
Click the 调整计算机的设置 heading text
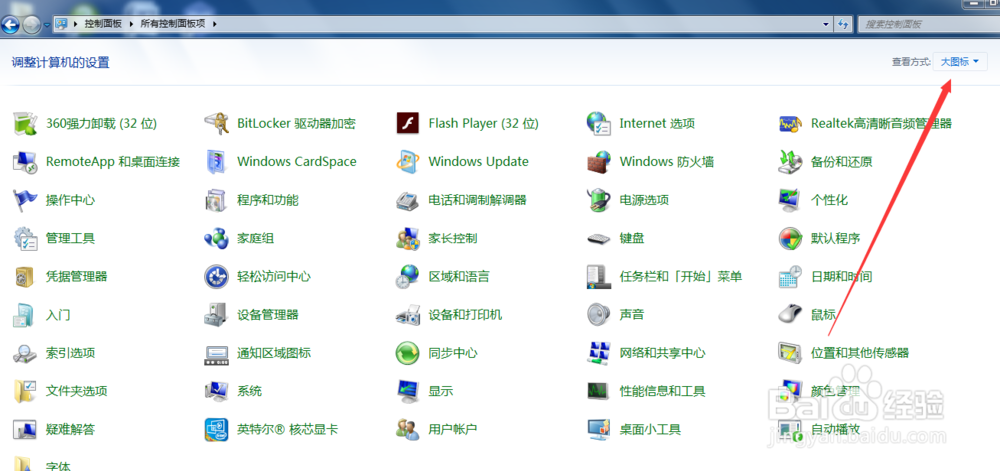[61, 62]
